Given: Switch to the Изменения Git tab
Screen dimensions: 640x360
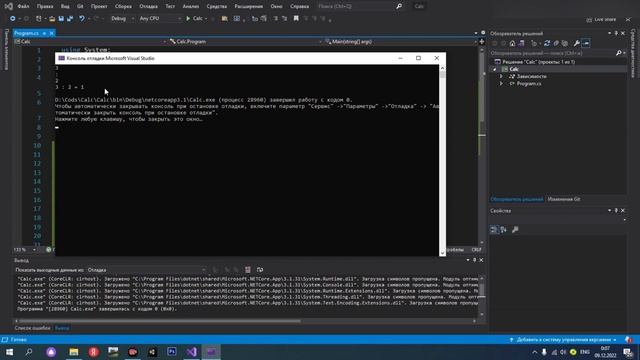Looking at the screenshot, I should click(x=564, y=199).
